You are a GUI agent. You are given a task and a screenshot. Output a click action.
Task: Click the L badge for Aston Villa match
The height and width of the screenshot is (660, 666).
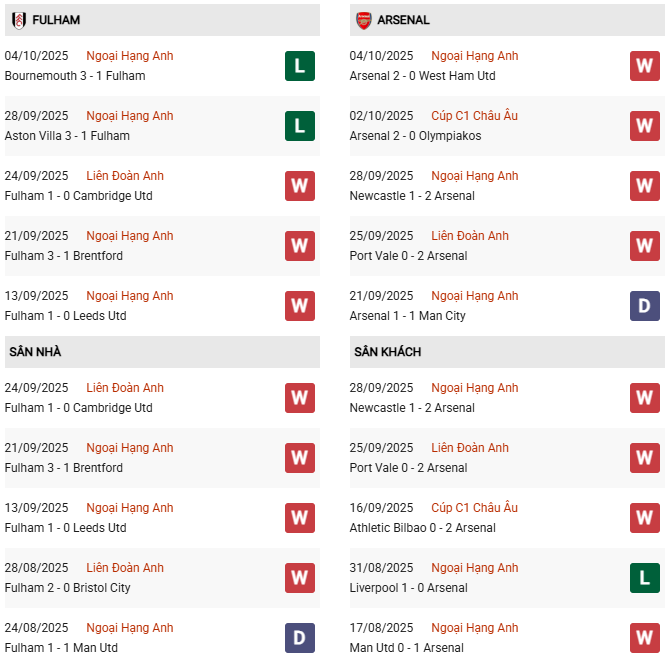299,126
